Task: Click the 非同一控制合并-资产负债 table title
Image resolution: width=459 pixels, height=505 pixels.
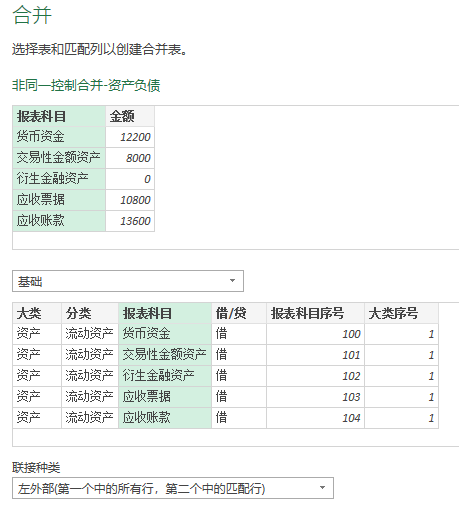Action: [x=86, y=85]
